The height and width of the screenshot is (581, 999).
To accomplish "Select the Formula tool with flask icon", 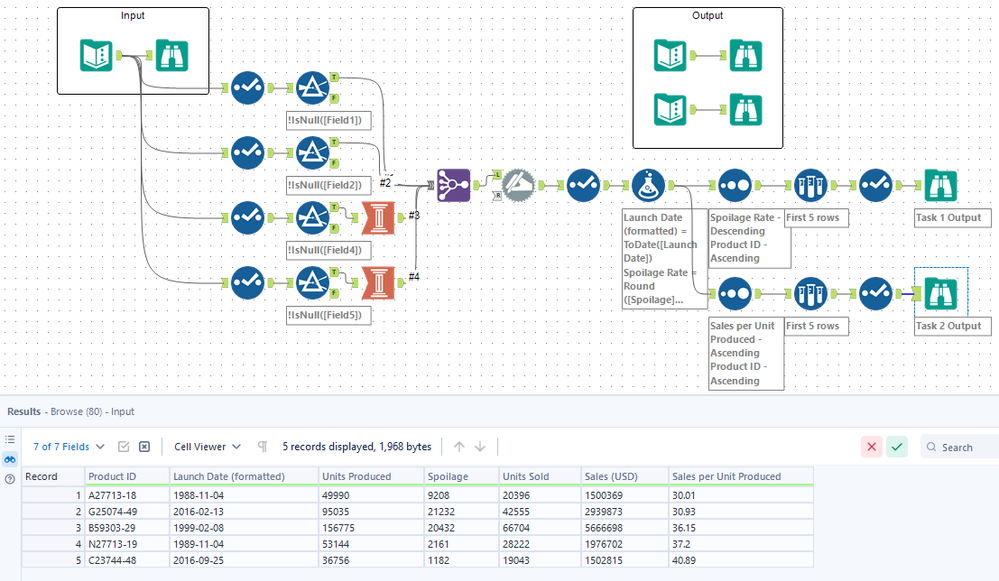I will [649, 185].
